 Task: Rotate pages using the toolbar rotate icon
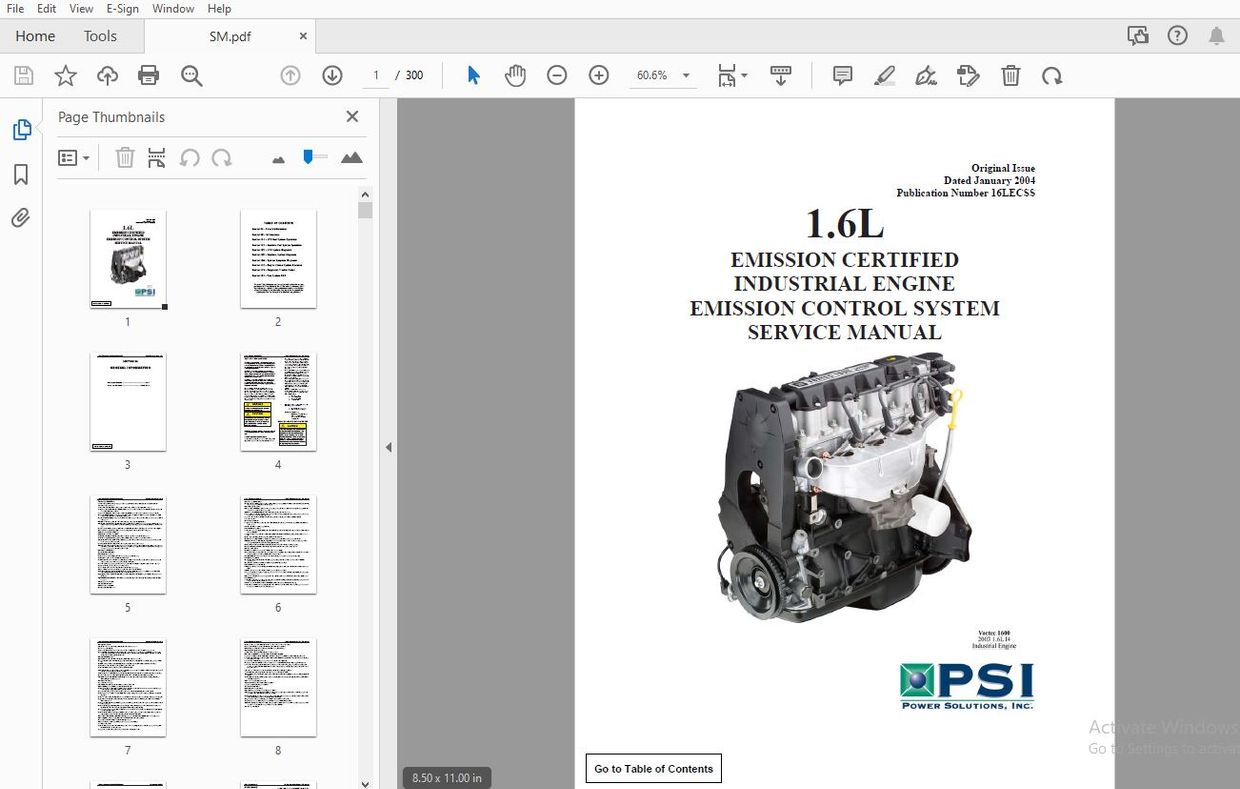coord(1052,75)
